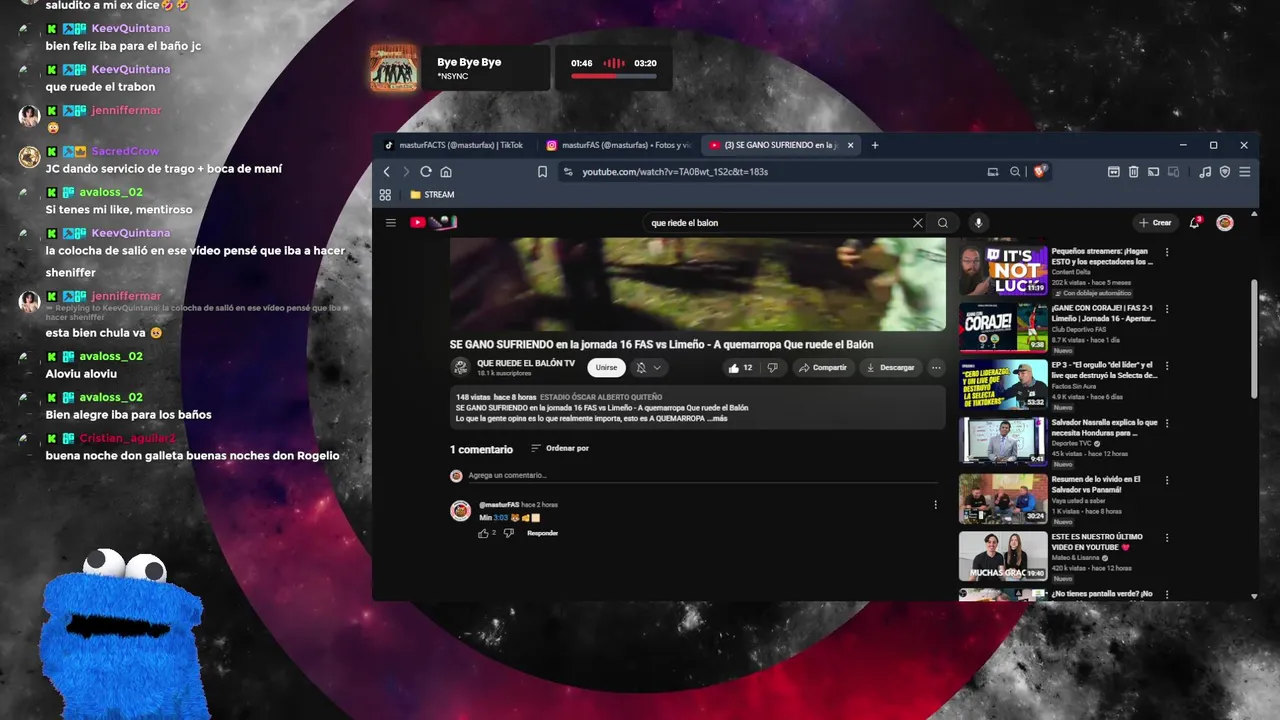
Task: Open the shield VPN icon in toolbar
Action: (x=1225, y=172)
